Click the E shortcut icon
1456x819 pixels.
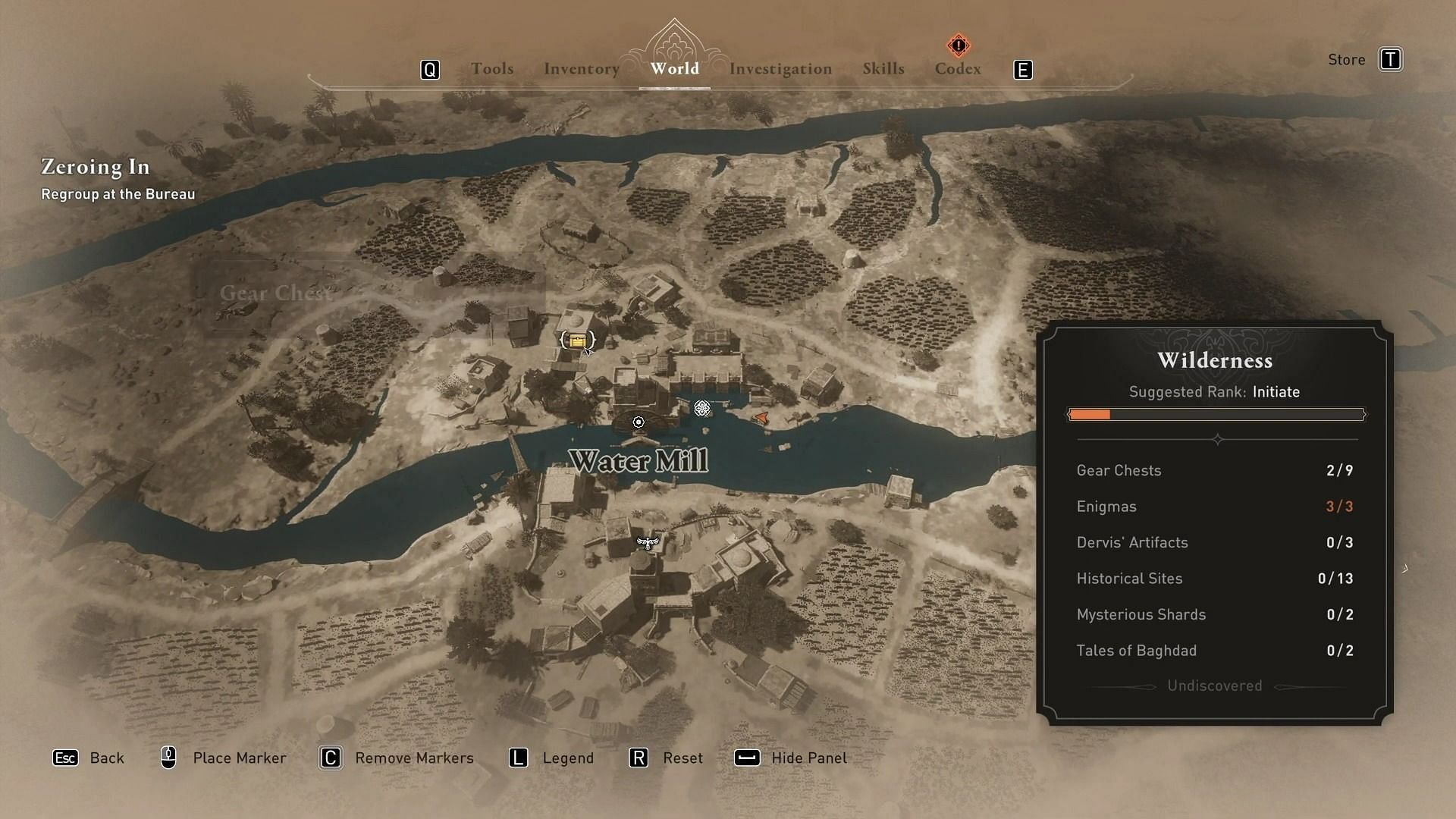coord(1022,68)
